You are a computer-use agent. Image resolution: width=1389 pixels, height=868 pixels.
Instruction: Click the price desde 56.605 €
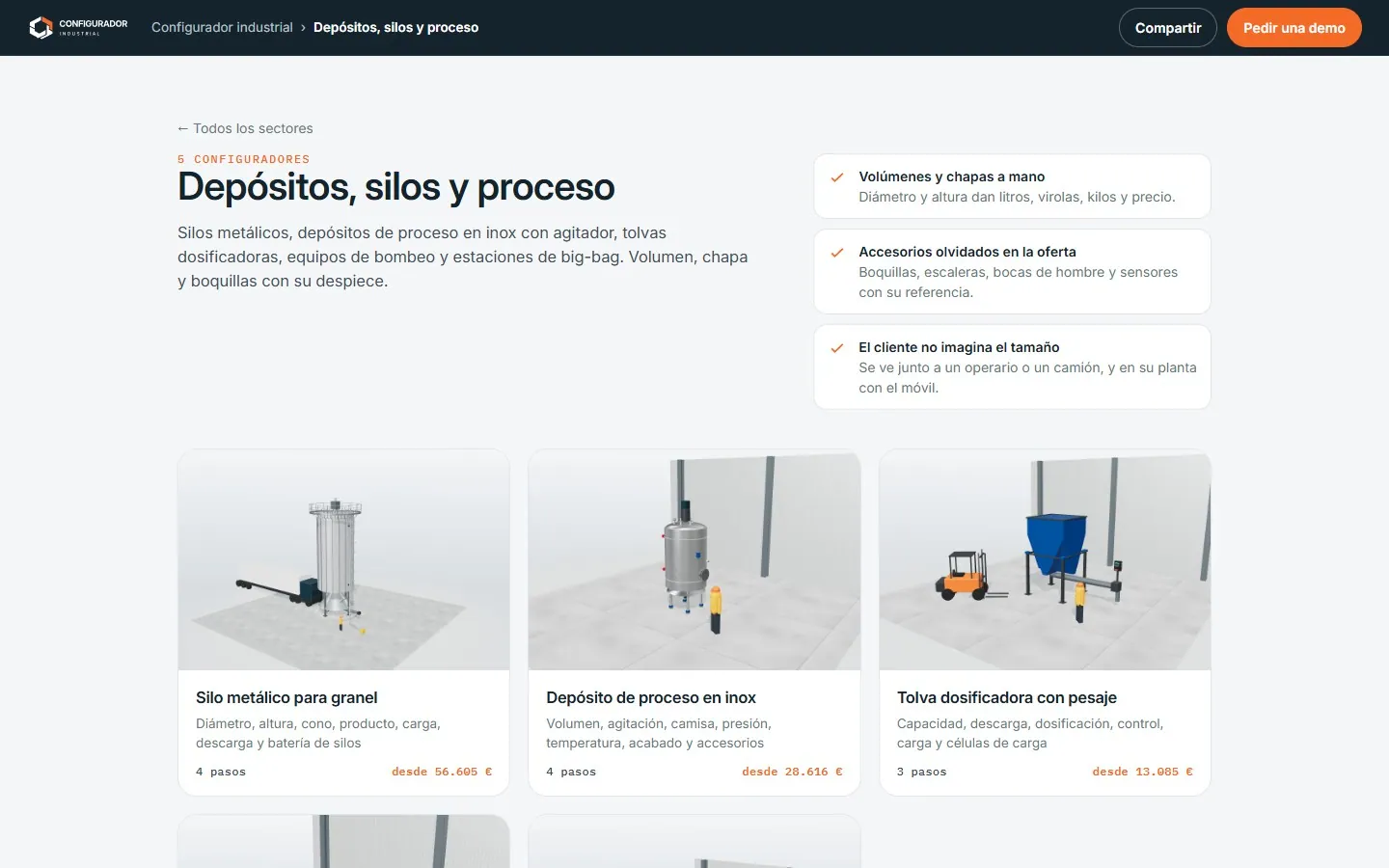pyautogui.click(x=442, y=772)
